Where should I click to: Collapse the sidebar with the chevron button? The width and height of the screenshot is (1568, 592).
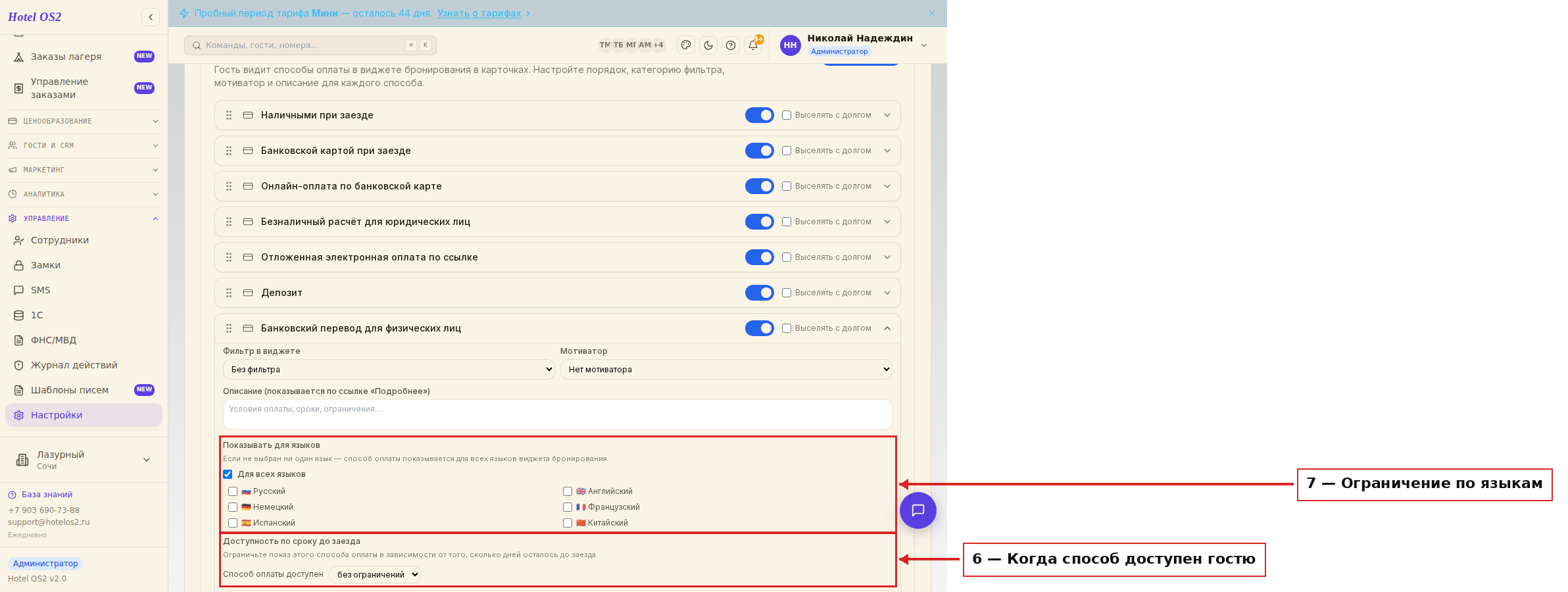(x=151, y=17)
